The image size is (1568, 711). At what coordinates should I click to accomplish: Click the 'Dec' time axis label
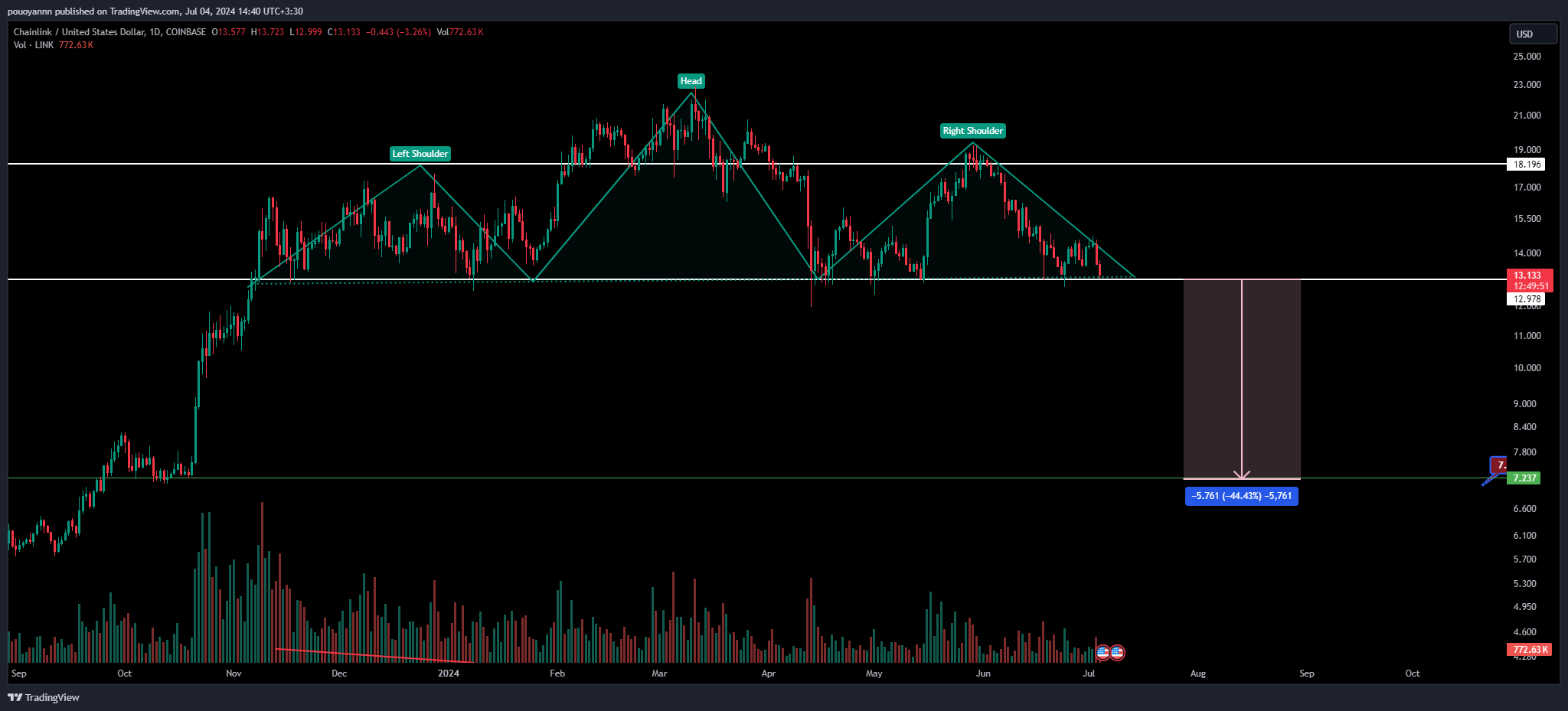tap(339, 673)
